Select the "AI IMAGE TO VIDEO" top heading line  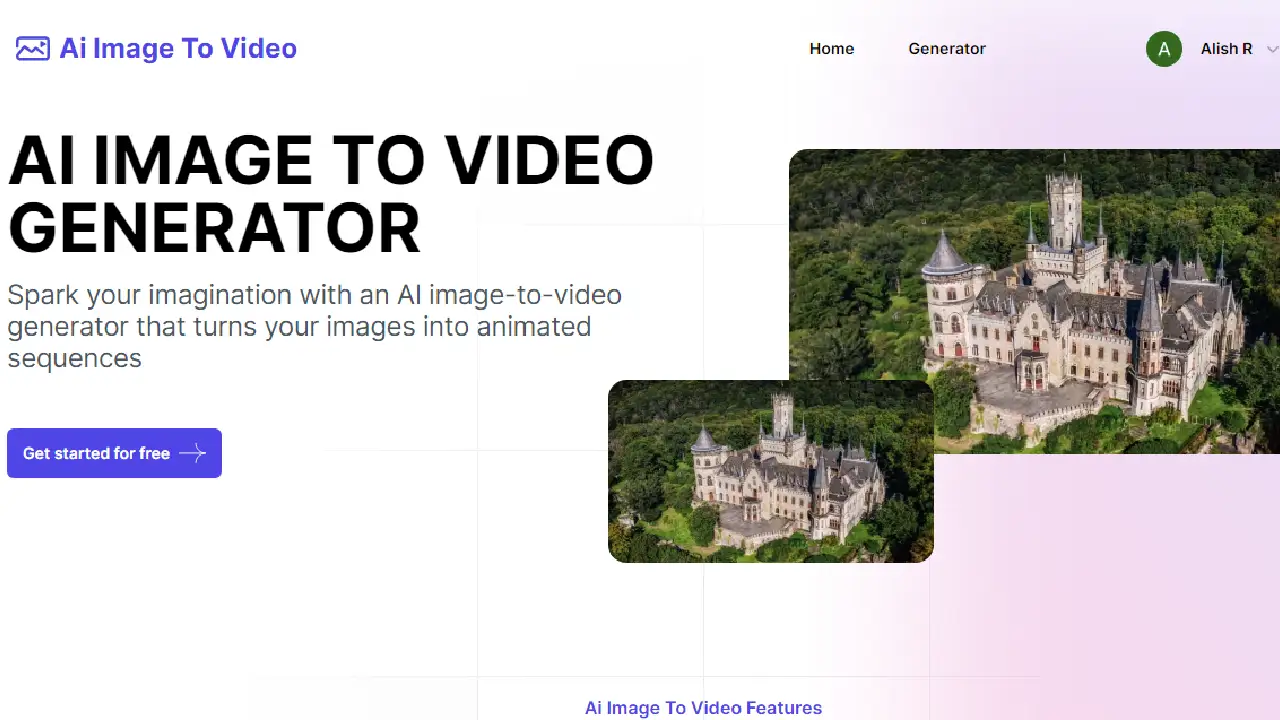(330, 160)
